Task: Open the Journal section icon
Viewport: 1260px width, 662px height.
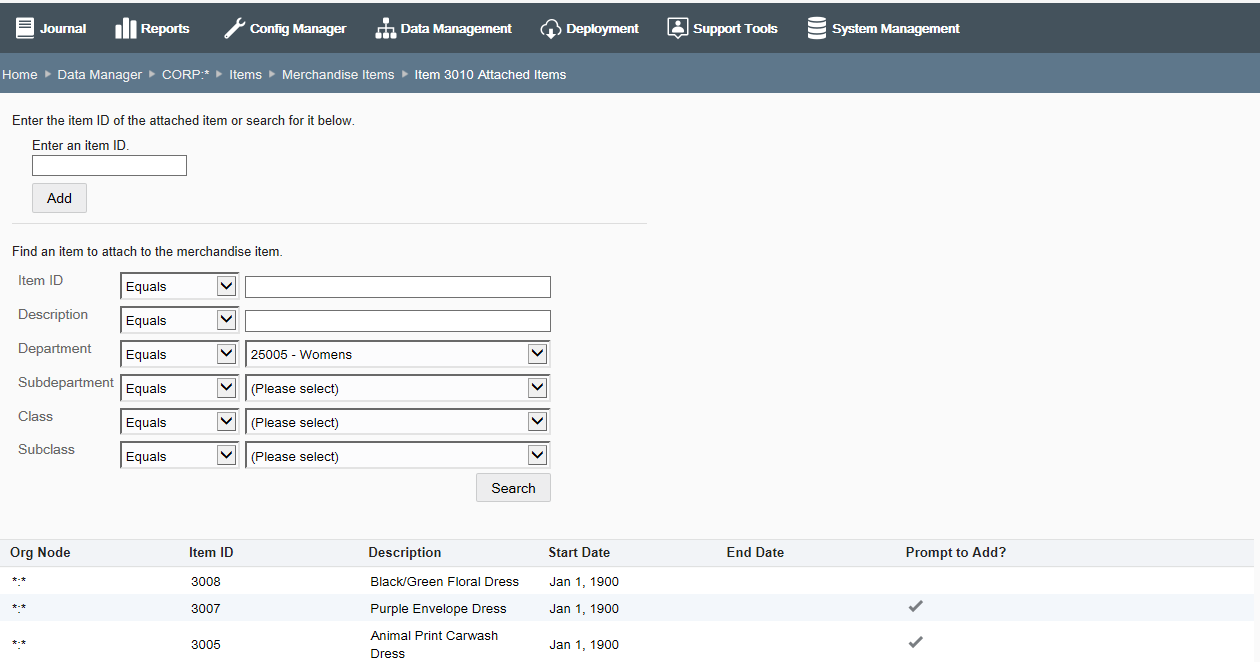Action: coord(23,27)
